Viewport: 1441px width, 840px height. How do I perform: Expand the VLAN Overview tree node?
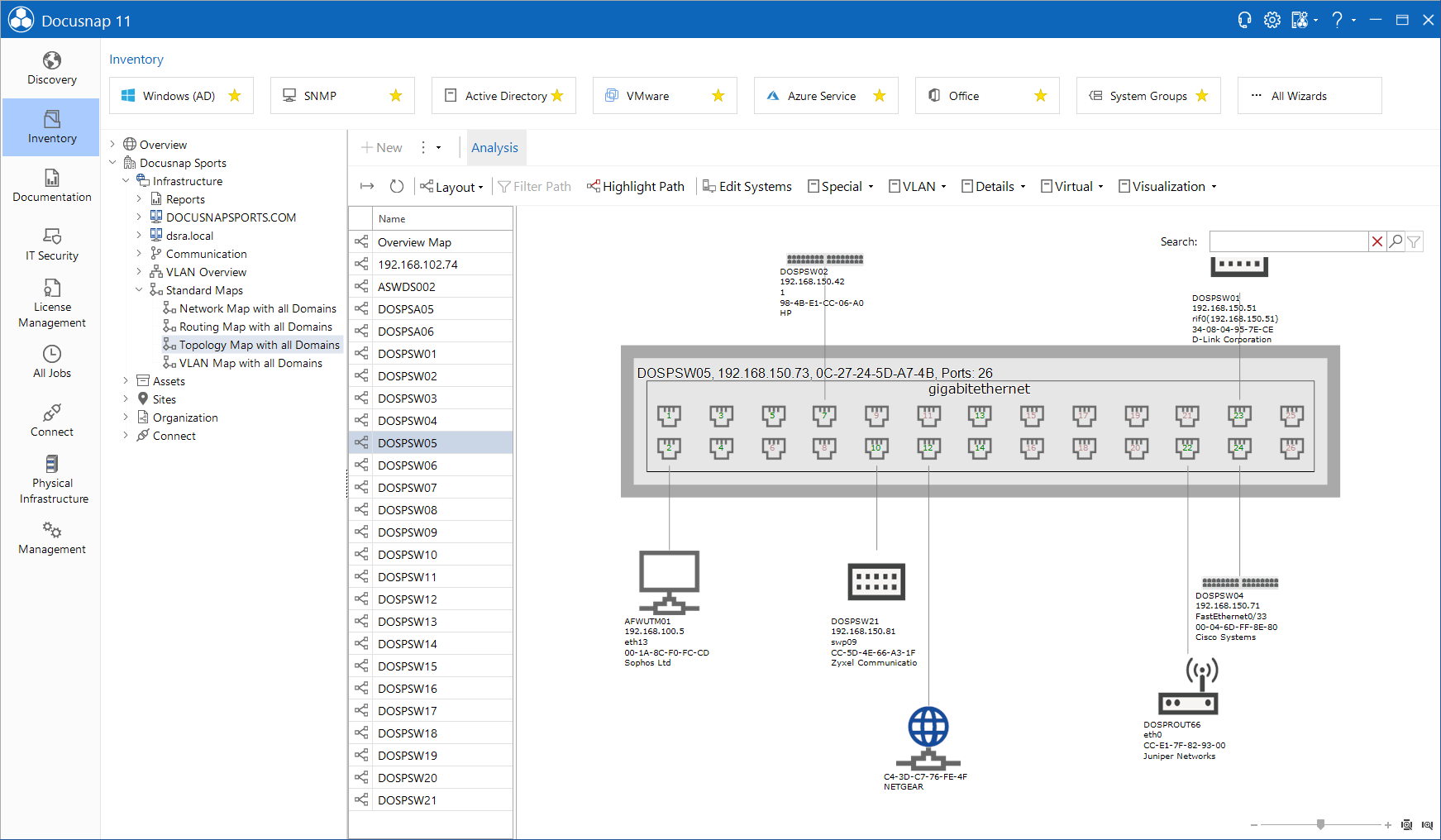139,271
